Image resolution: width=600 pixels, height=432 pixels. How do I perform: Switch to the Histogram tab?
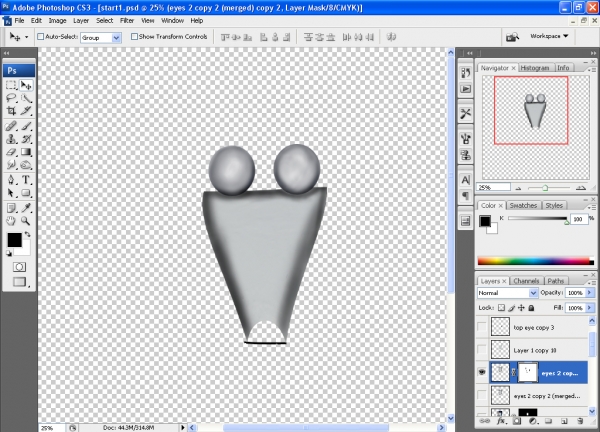click(535, 68)
